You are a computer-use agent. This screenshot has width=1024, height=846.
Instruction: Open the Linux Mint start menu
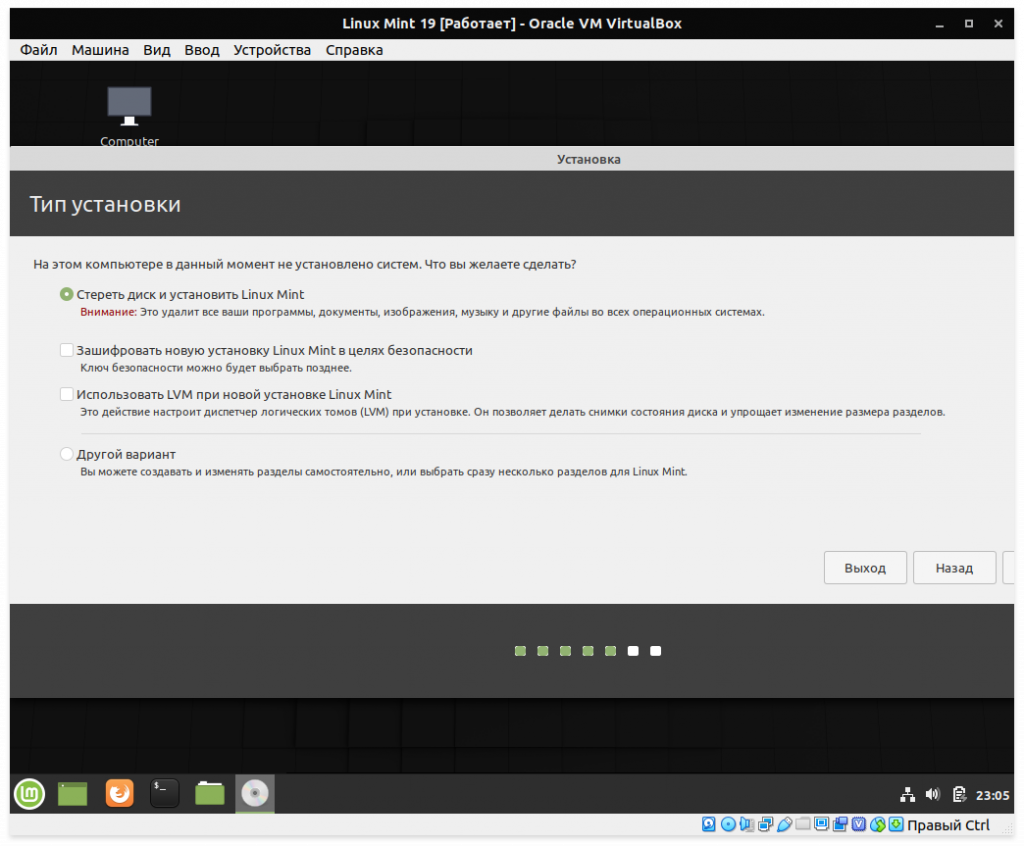coord(29,794)
